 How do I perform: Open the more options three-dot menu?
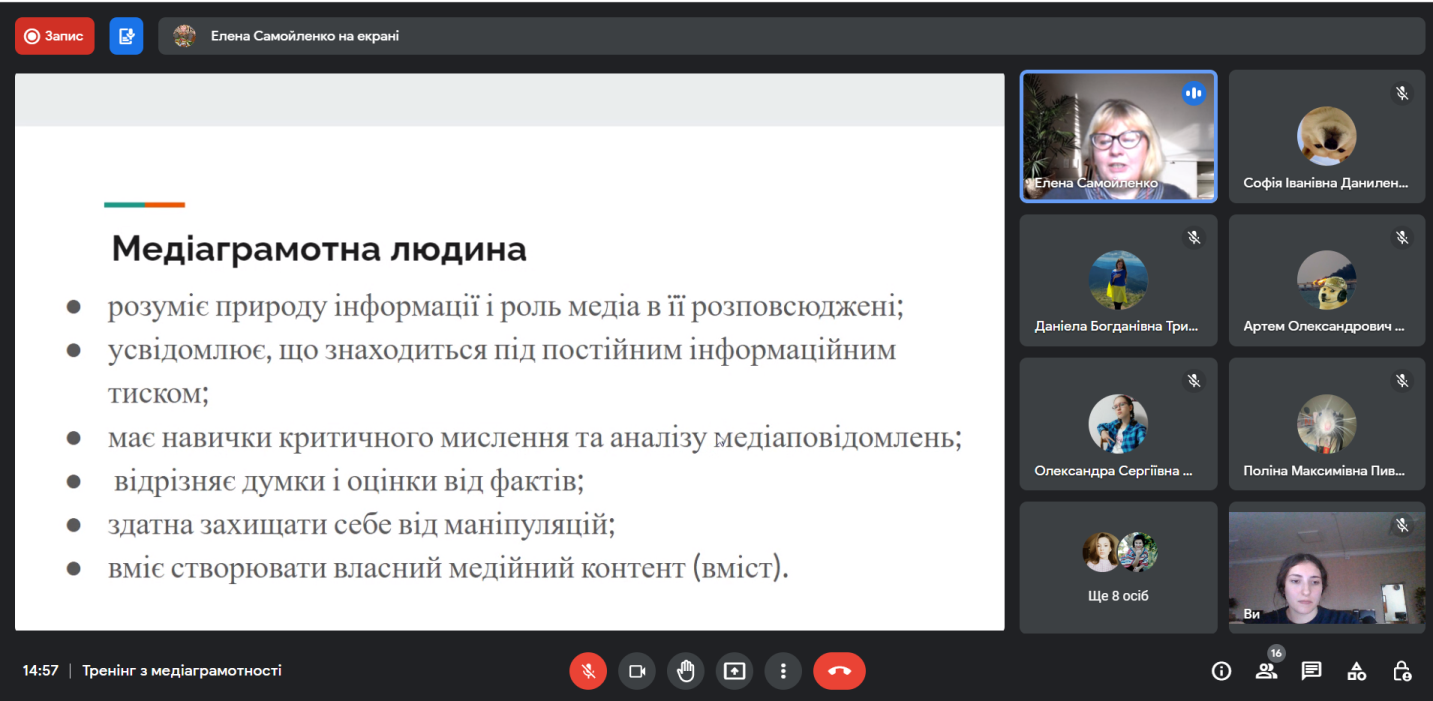click(783, 671)
